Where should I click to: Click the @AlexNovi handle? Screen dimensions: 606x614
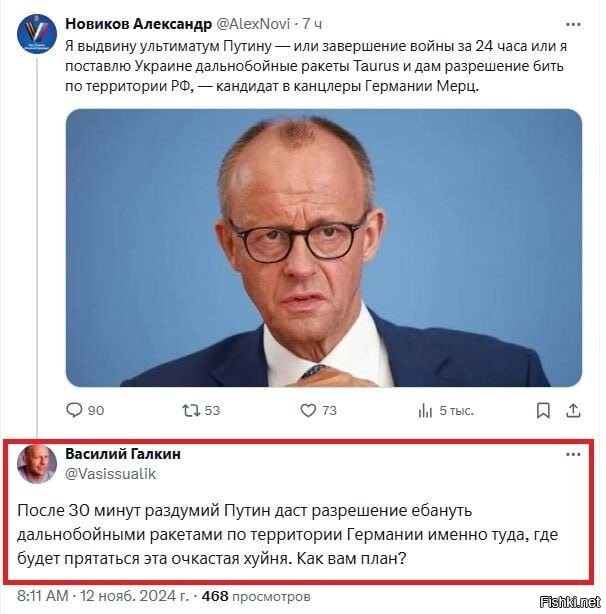(253, 24)
